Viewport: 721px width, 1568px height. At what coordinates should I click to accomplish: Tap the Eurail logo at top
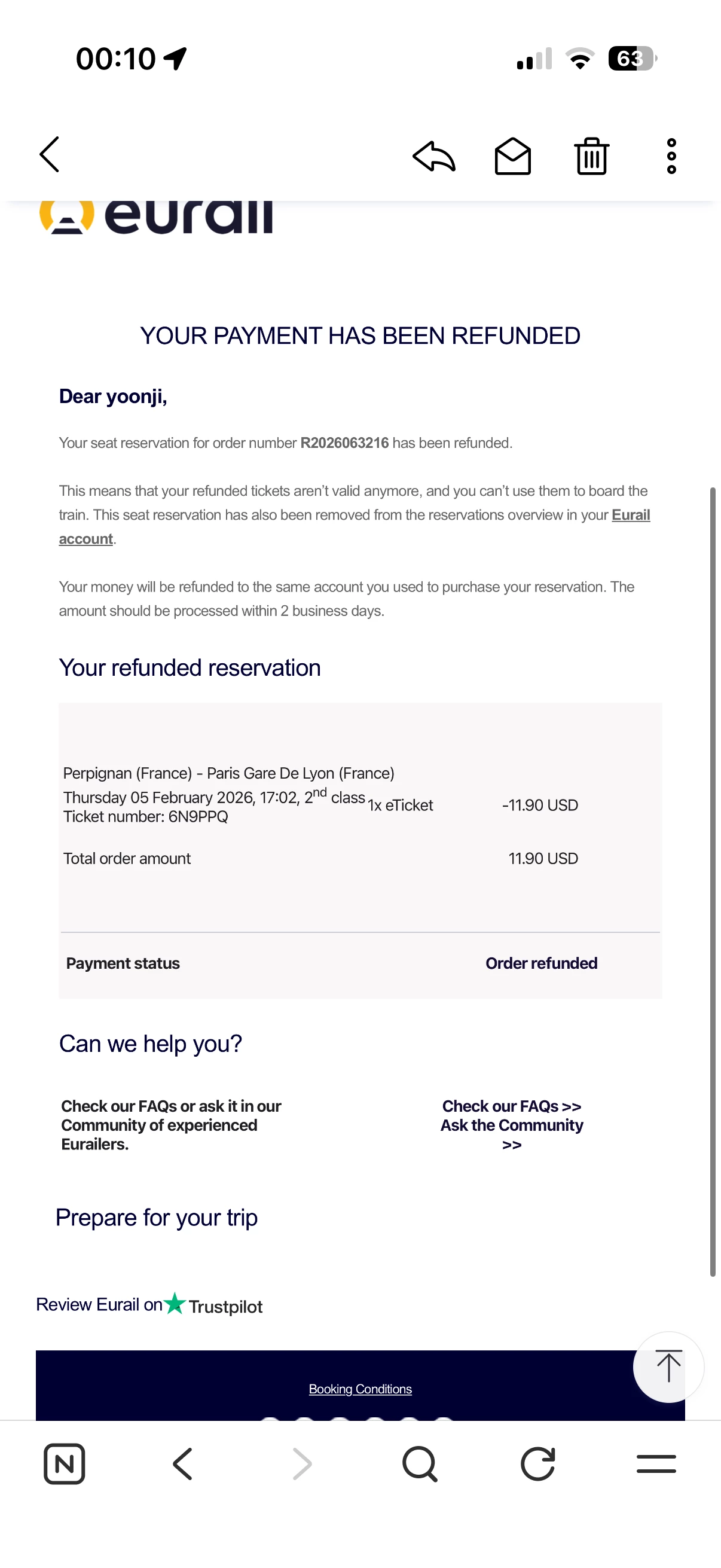click(x=157, y=216)
